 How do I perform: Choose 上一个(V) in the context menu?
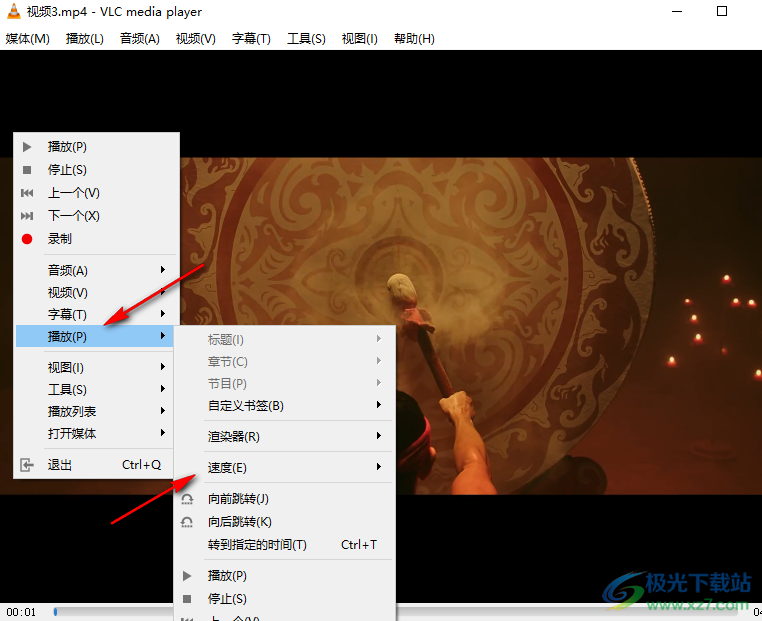[95, 193]
